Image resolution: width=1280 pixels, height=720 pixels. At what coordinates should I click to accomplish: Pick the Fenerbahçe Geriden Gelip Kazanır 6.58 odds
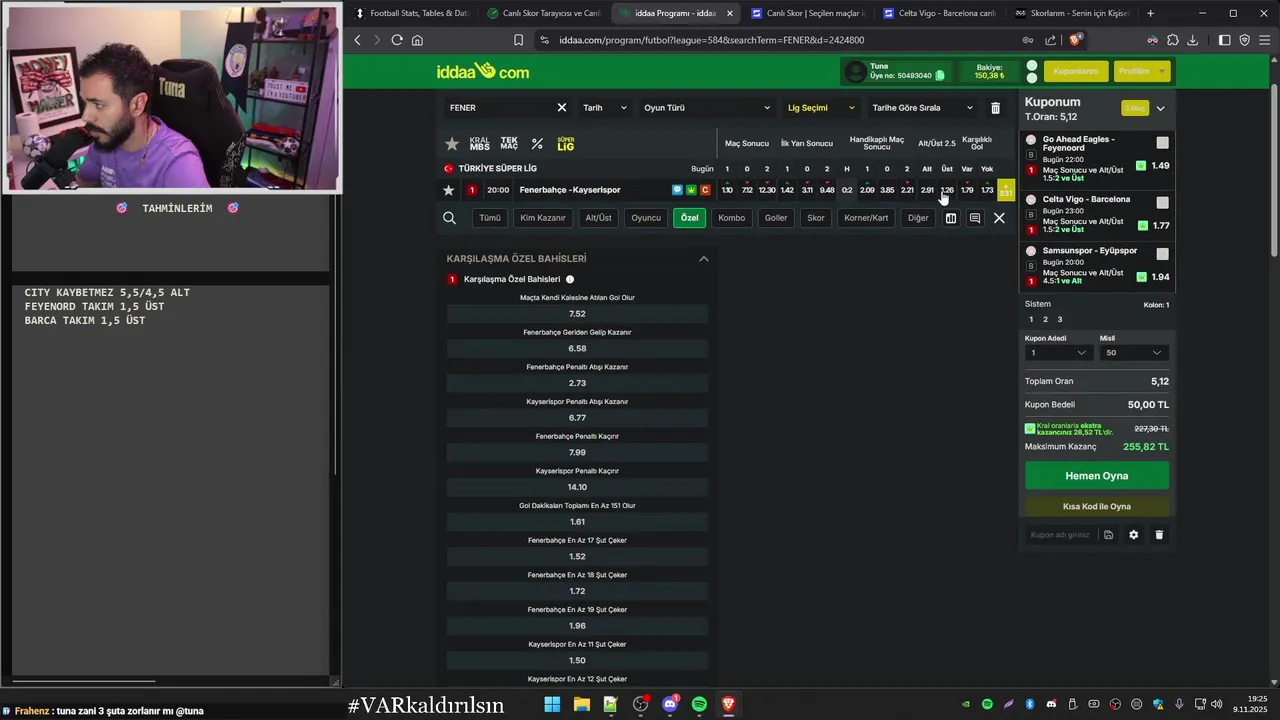click(x=577, y=349)
